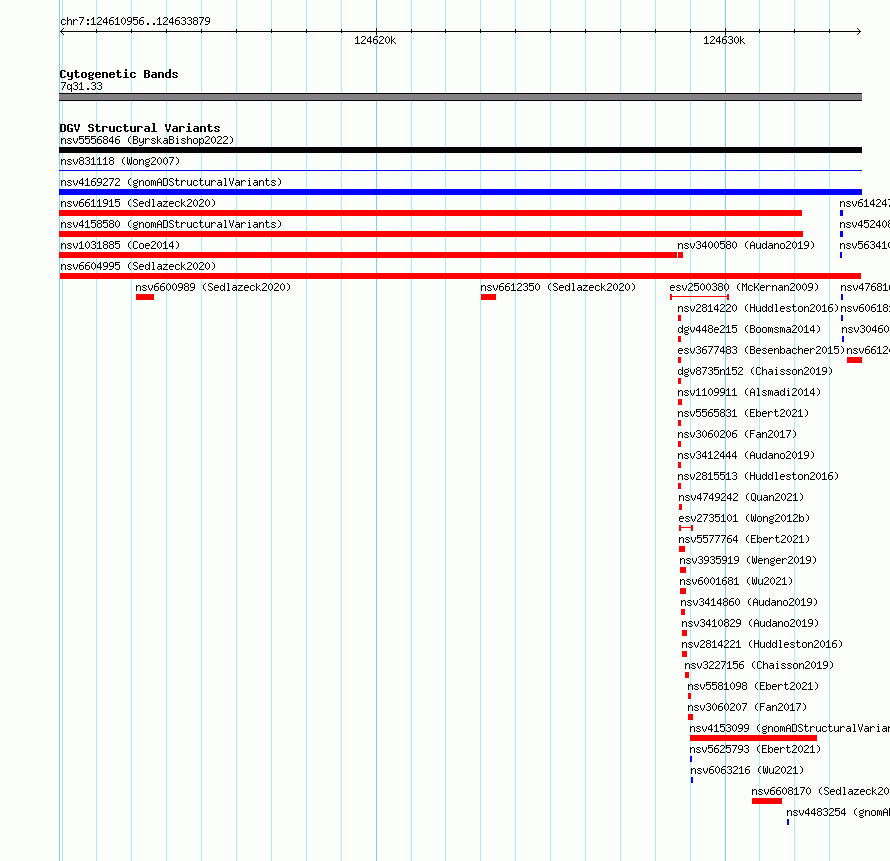Open esv2735101 (Wong2012b) label
The image size is (890, 861).
744,518
